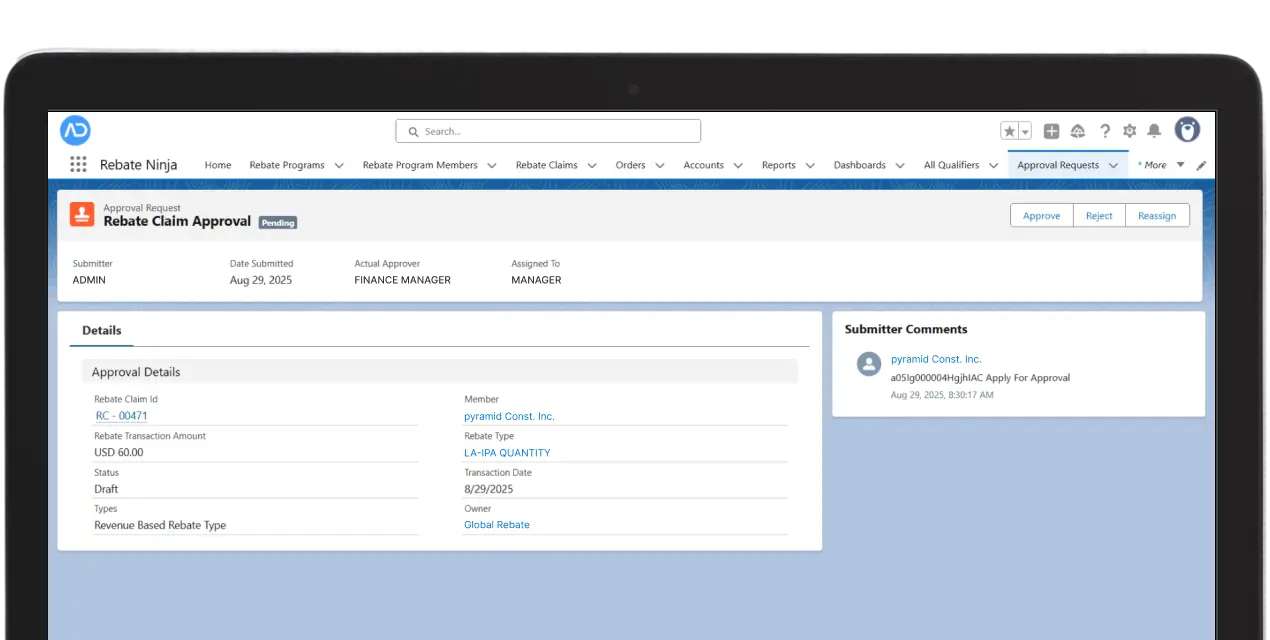Click the submitter comment avatar icon
The width and height of the screenshot is (1270, 640).
[x=868, y=364]
